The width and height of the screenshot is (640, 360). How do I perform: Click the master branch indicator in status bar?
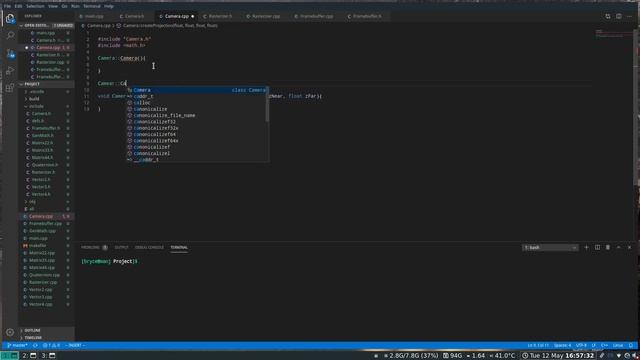[x=17, y=345]
